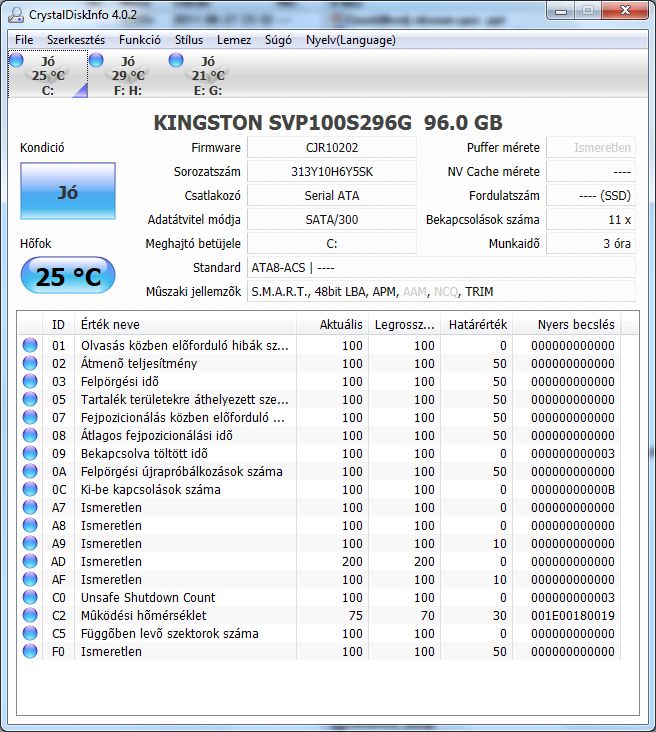This screenshot has height=732, width=656.
Task: Select 'Unsafe Shutdown Count' attribute name
Action: coord(148,598)
